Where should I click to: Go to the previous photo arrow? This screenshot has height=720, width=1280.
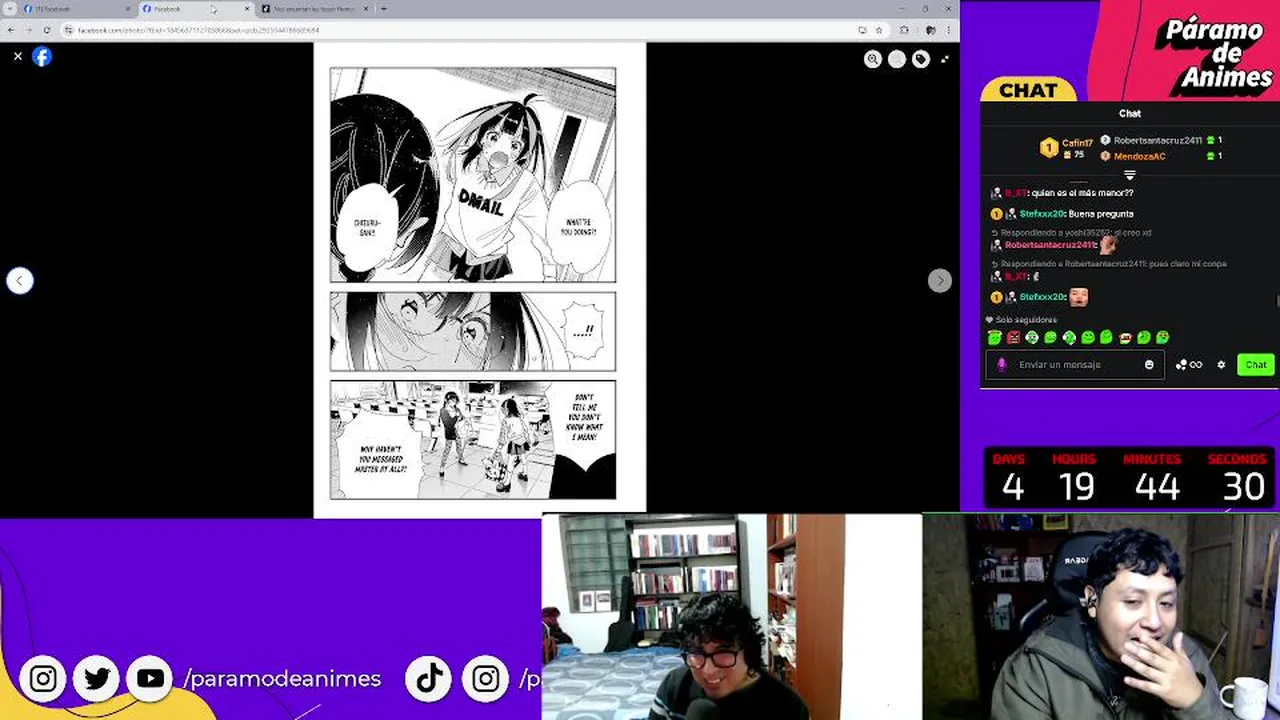point(20,281)
